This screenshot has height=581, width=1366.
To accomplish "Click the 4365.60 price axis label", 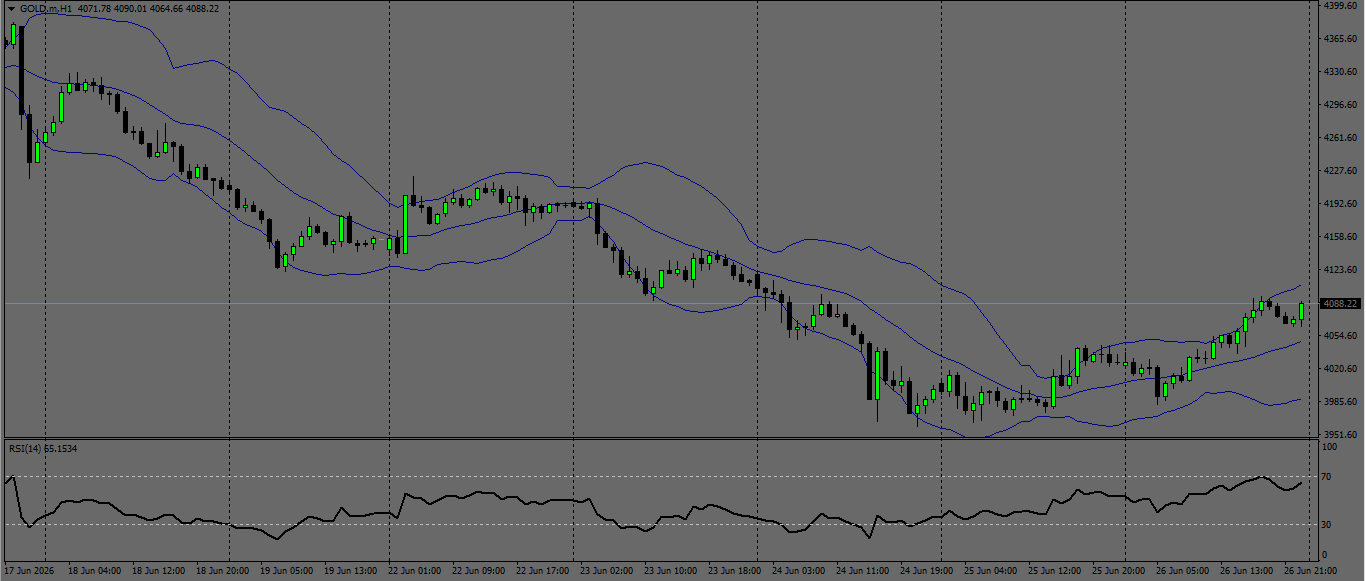I will (1339, 39).
